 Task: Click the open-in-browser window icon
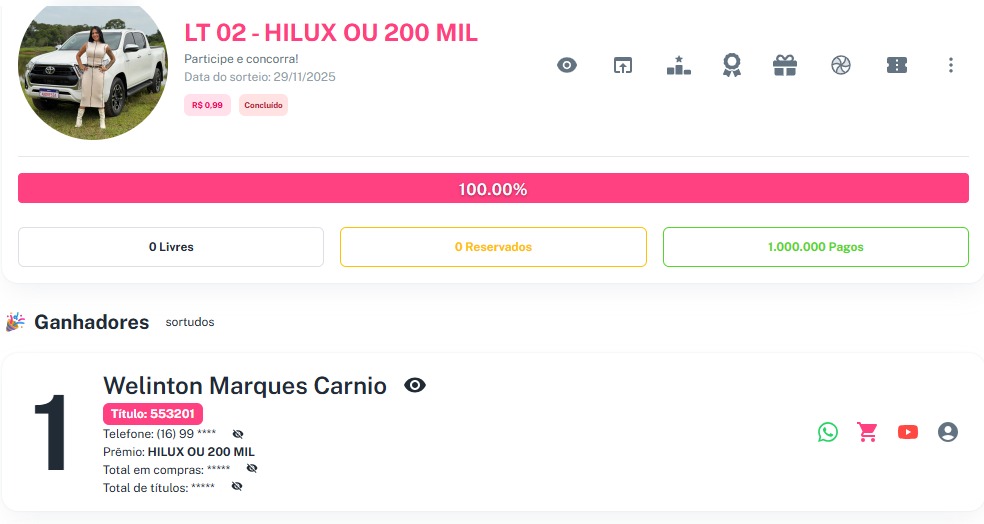click(x=623, y=66)
